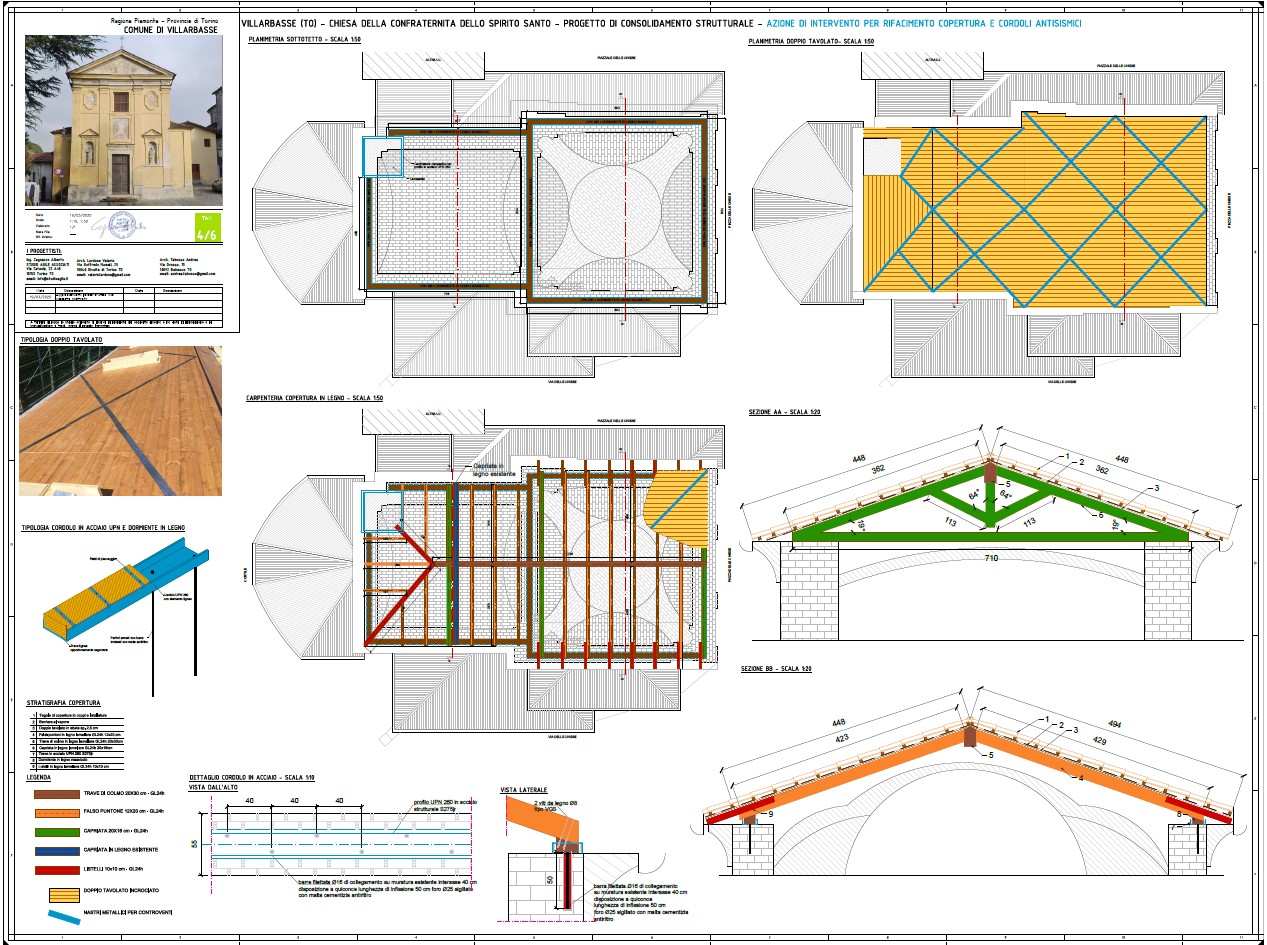The image size is (1267, 945).
Task: Click 'Barriera al vapore' row in stratigrafia table
Action: click(78, 723)
